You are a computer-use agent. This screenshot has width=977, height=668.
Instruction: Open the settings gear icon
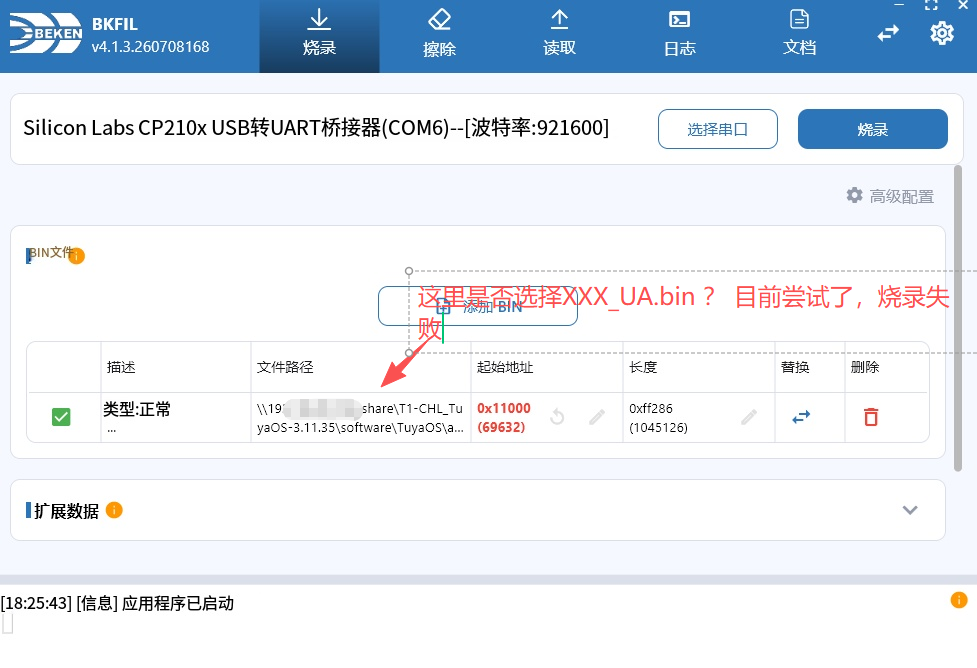(x=941, y=33)
